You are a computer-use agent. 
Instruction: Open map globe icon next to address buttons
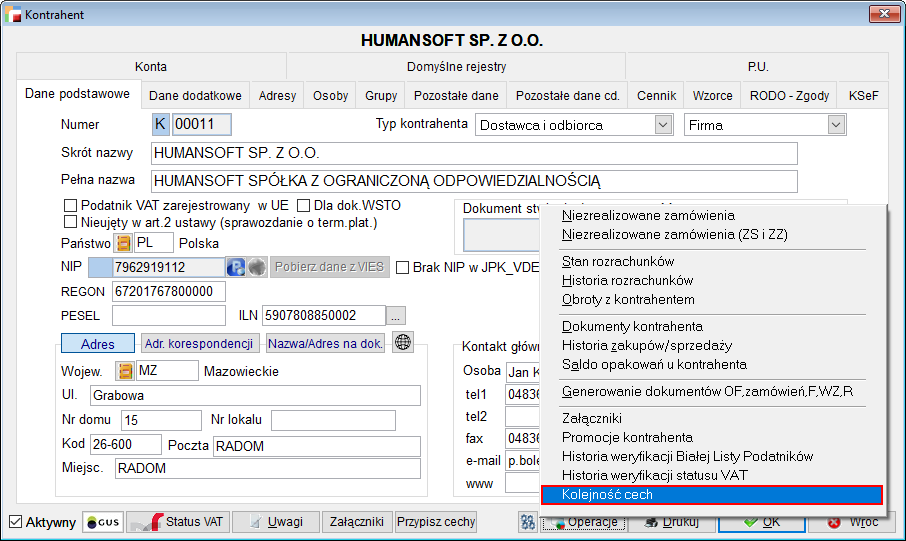[403, 342]
